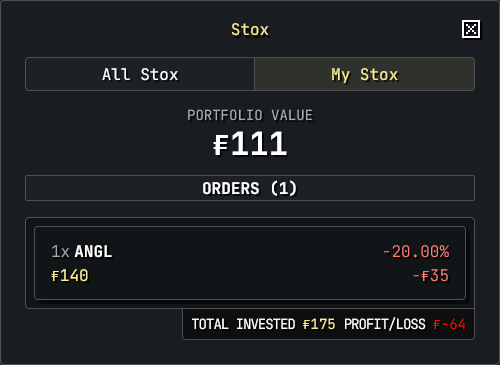This screenshot has width=500, height=365.
Task: Switch to the All Stox tab
Action: (140, 74)
